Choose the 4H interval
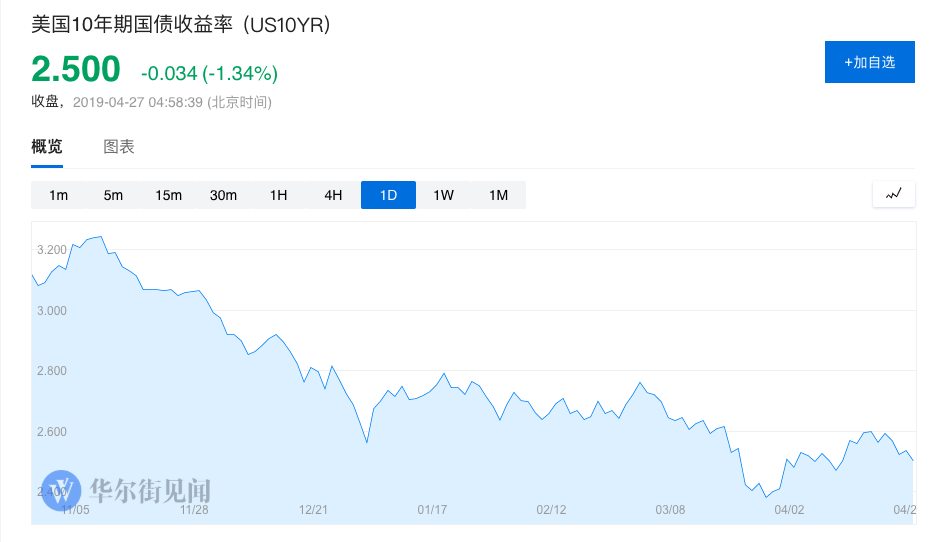936x542 pixels. (x=333, y=195)
